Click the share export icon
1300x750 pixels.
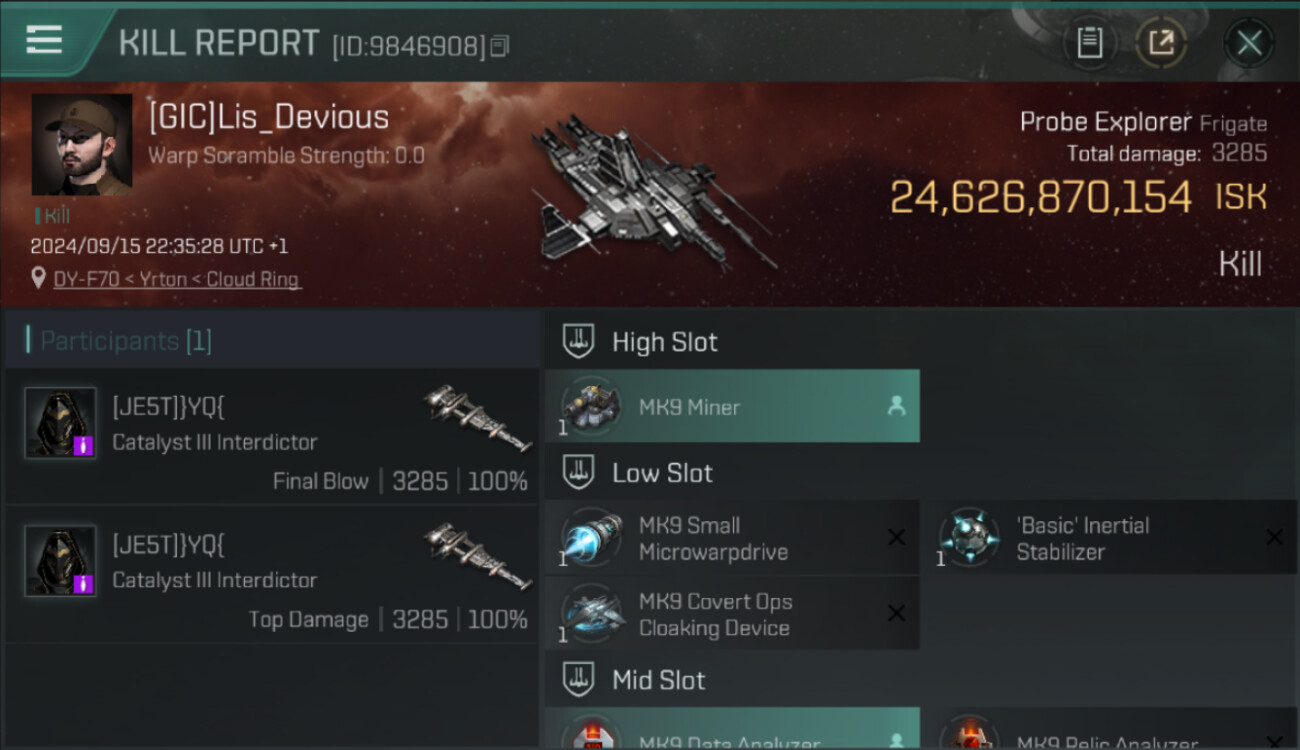[x=1161, y=43]
